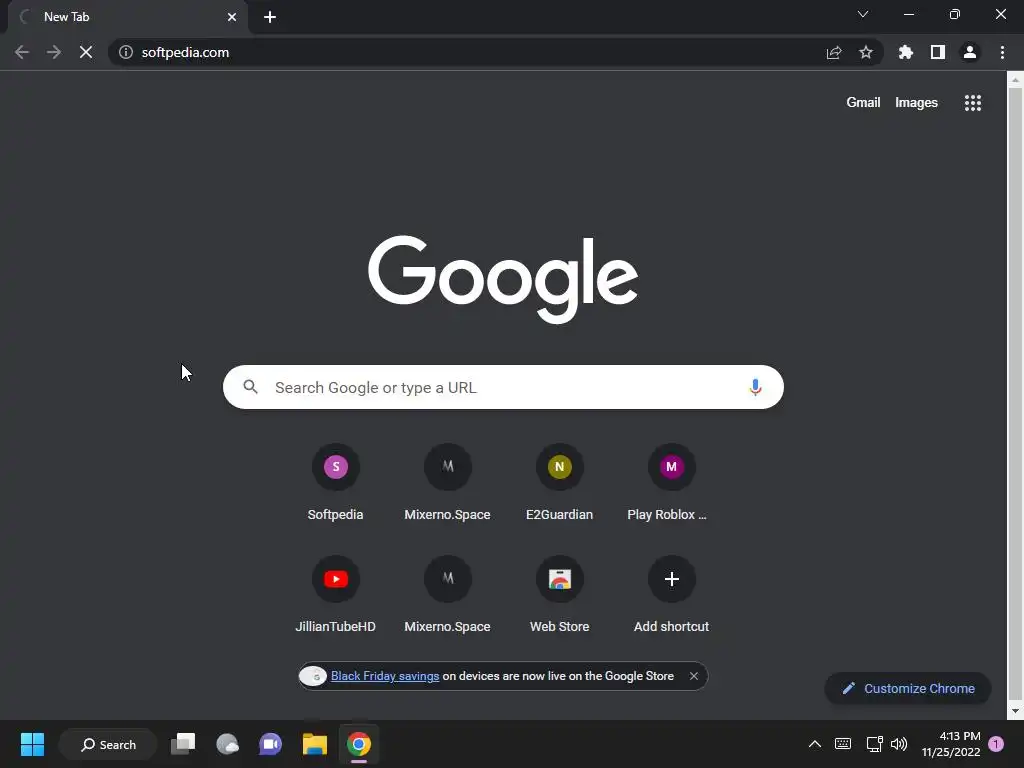Follow the Black Friday savings link

pos(385,676)
